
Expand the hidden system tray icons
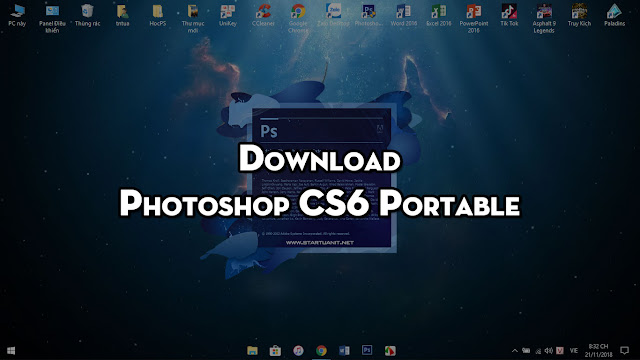pos(515,351)
